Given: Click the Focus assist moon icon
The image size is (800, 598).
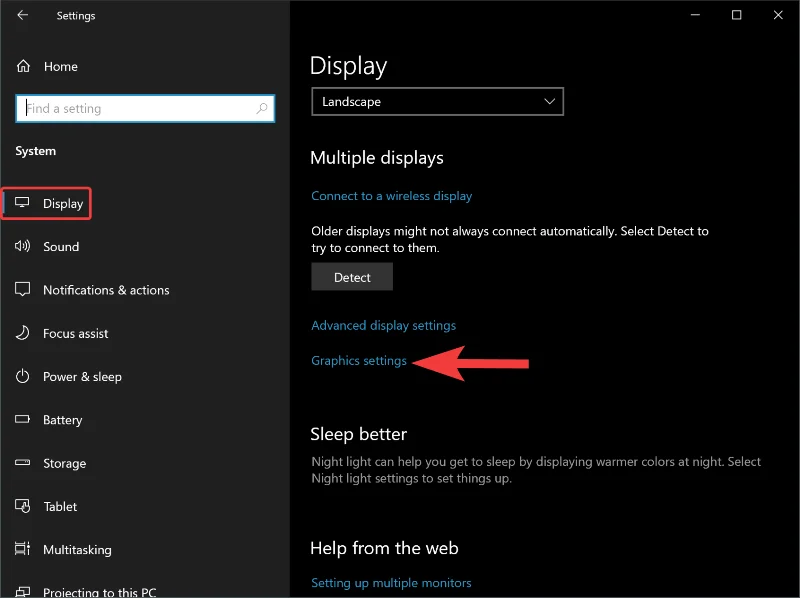Looking at the screenshot, I should [22, 333].
